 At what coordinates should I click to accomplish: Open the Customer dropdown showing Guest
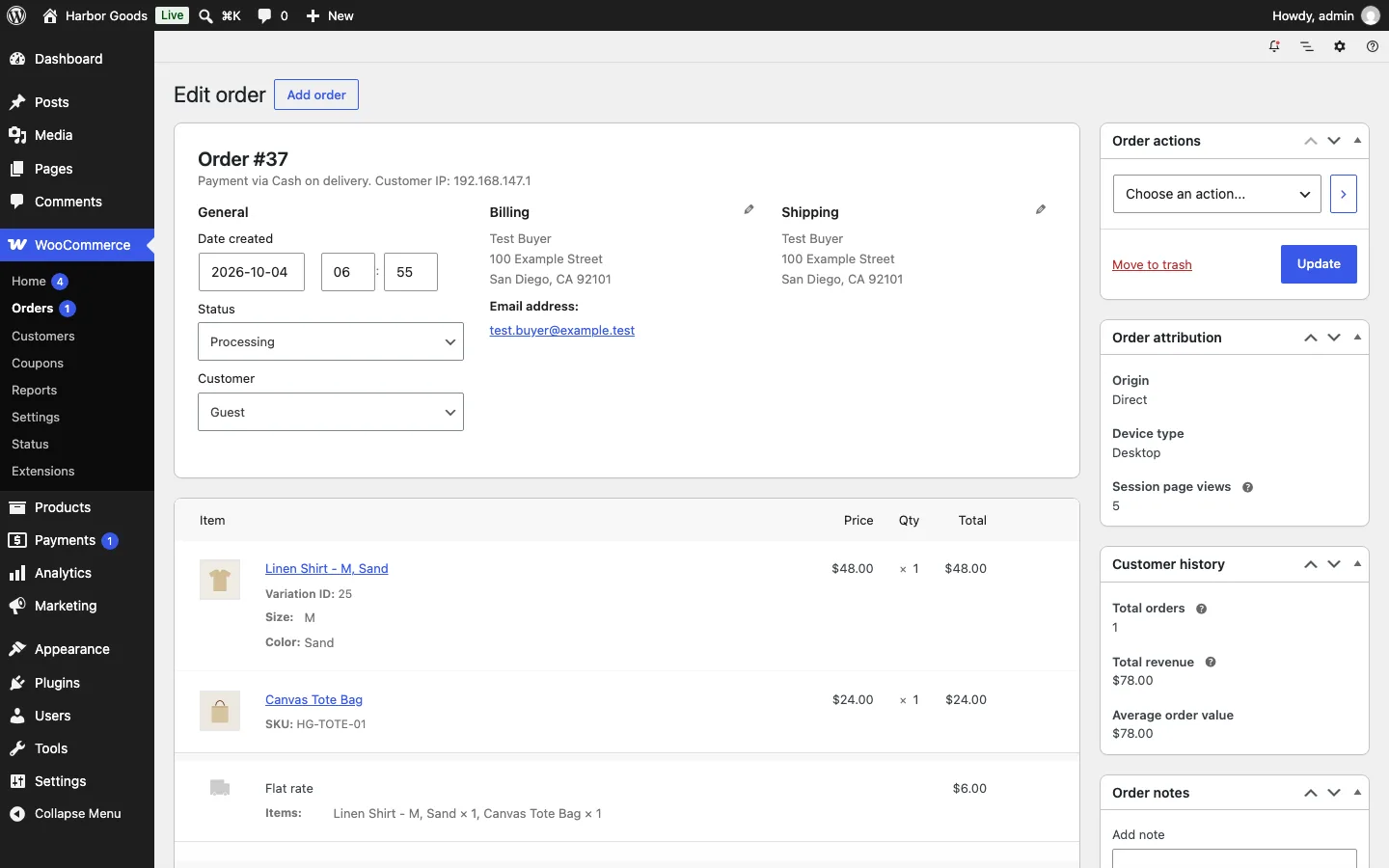pyautogui.click(x=331, y=412)
